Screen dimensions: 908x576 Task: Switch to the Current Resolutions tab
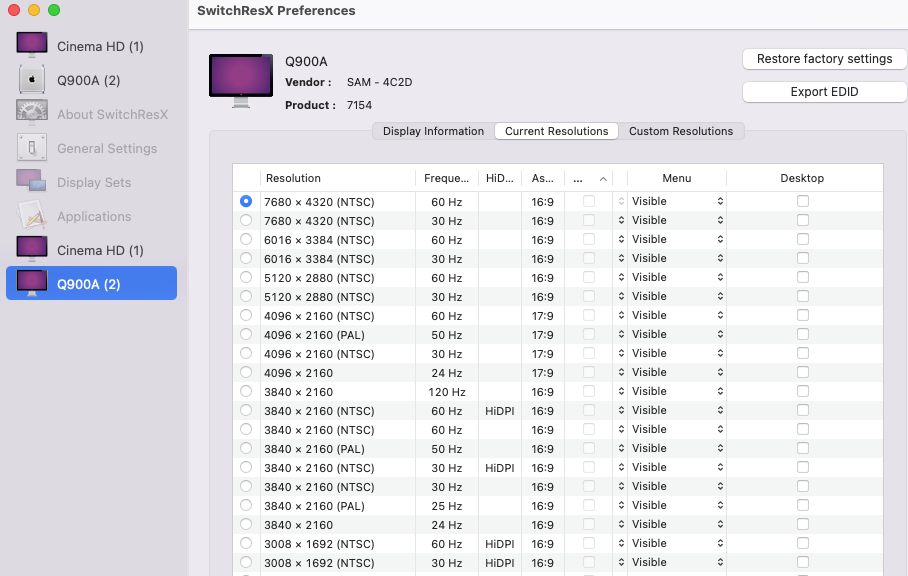556,131
